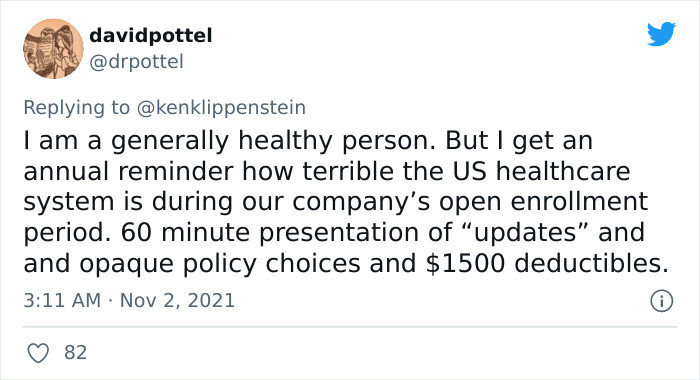Click the Nov 2, 2021 date
This screenshot has width=700, height=380.
click(177, 301)
